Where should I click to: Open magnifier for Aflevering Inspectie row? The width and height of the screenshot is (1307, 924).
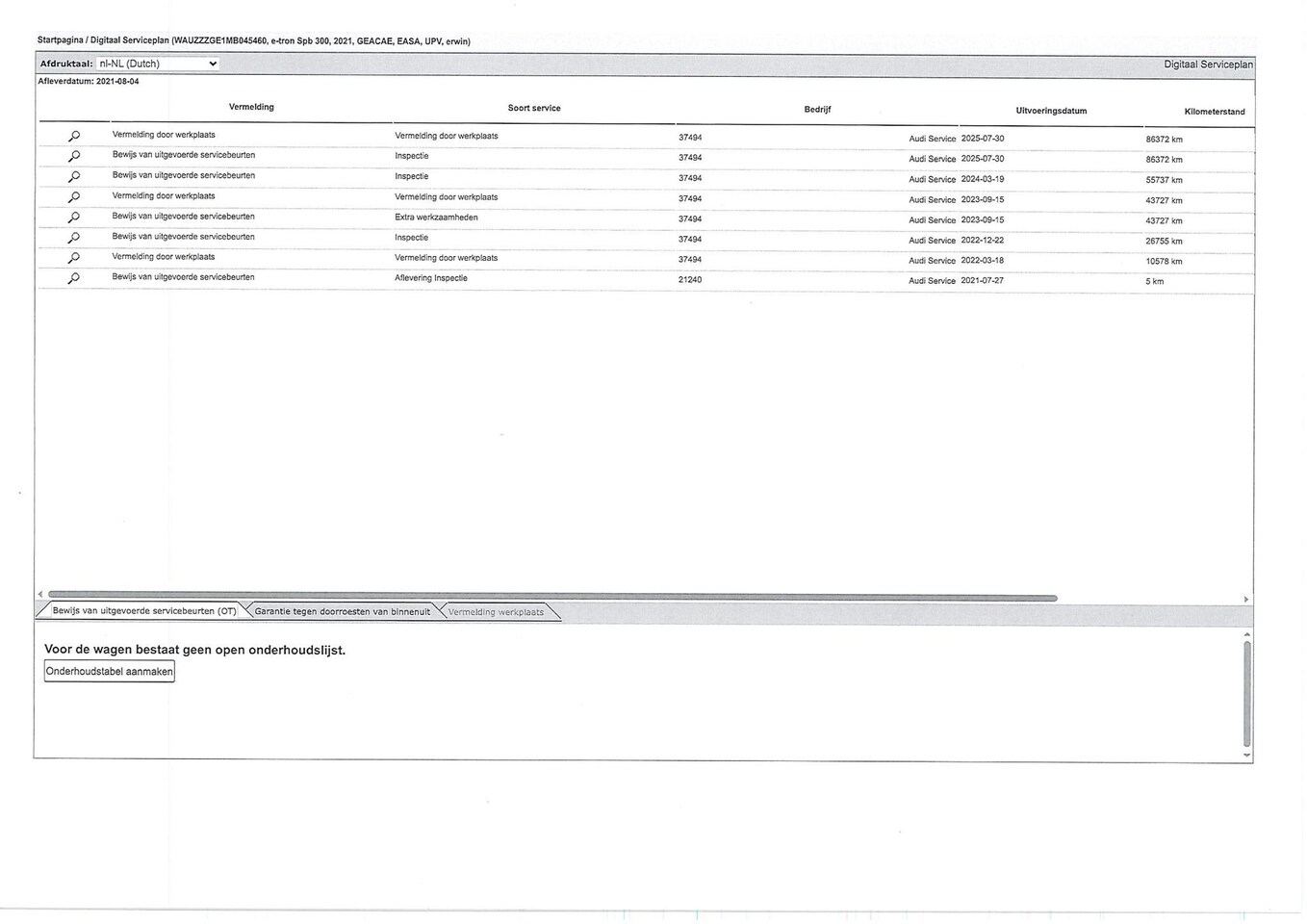click(x=74, y=278)
